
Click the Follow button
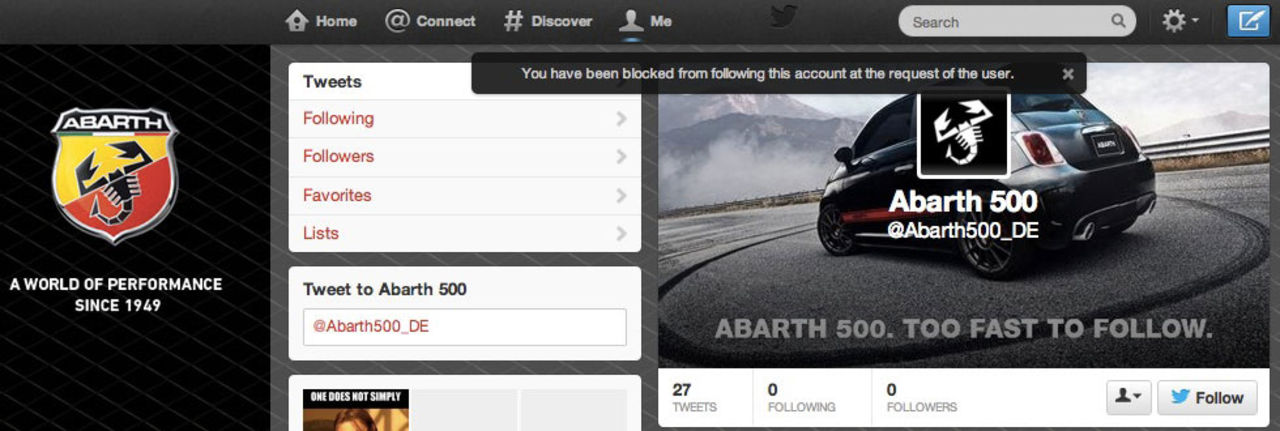pyautogui.click(x=1207, y=397)
